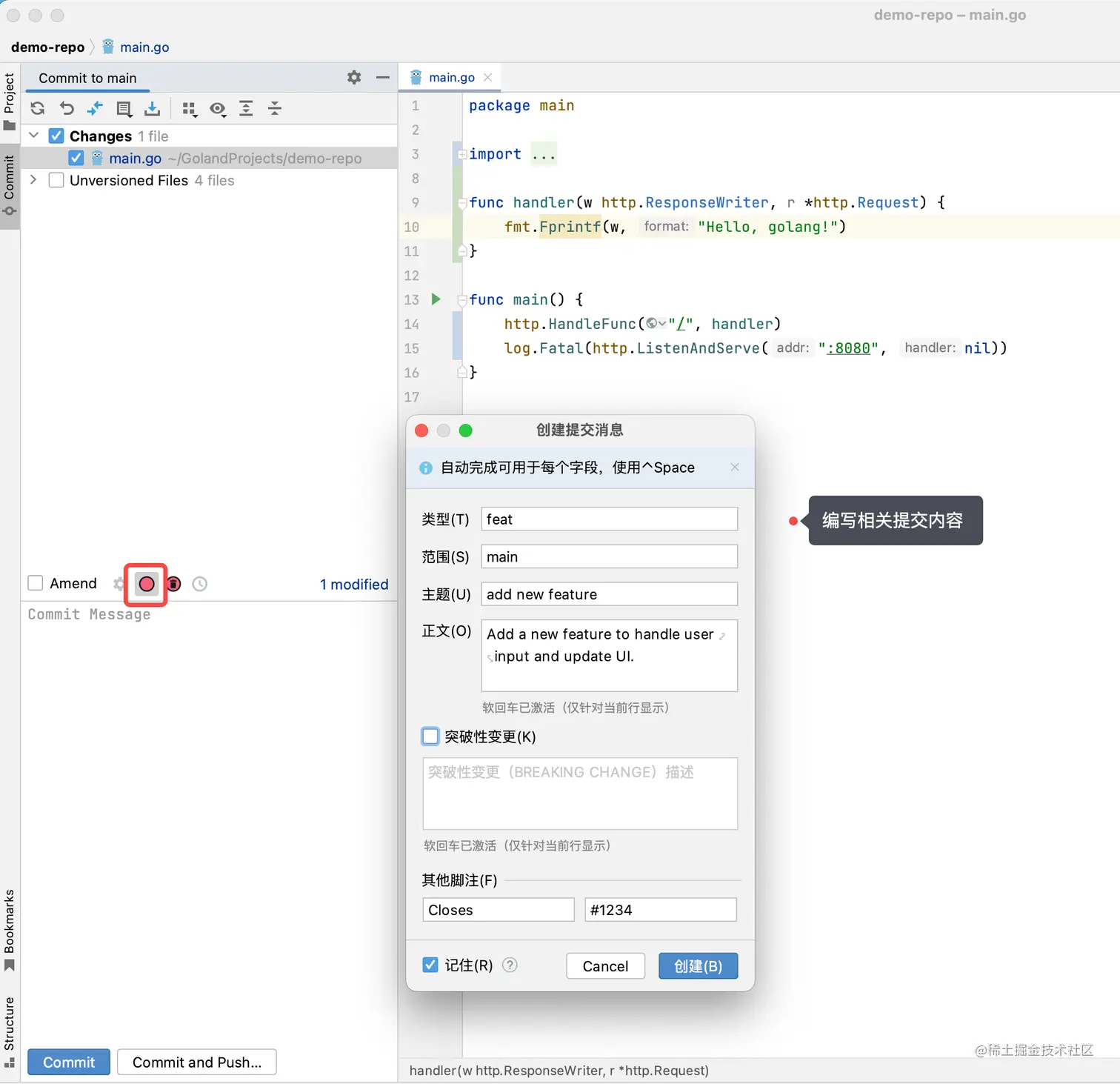
Task: Click the 正文(O) body text area
Action: click(609, 655)
